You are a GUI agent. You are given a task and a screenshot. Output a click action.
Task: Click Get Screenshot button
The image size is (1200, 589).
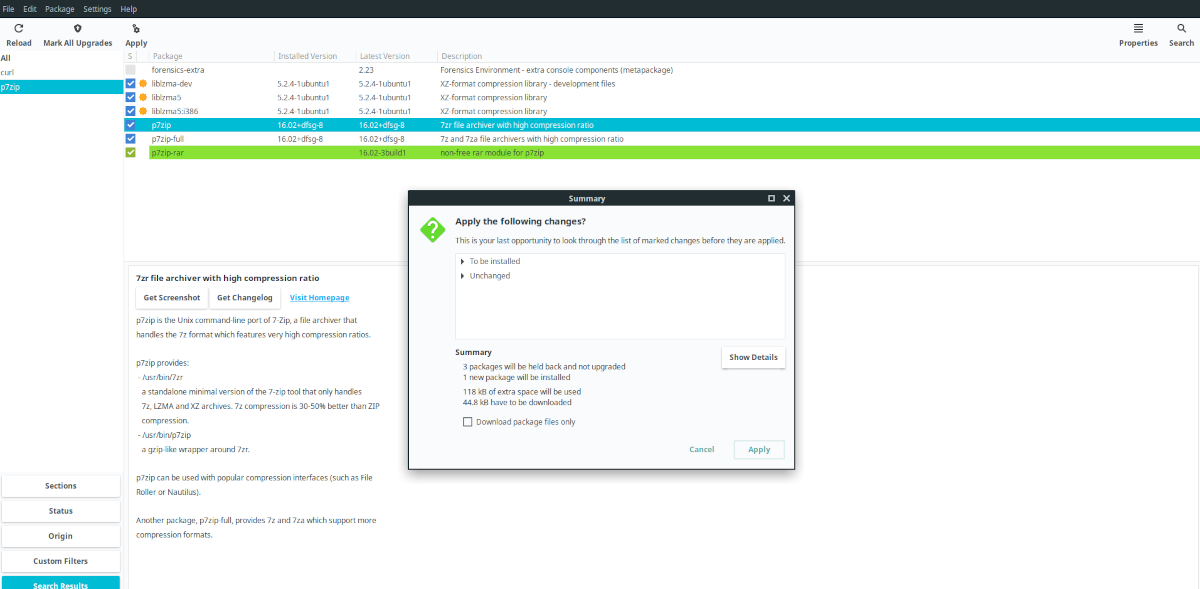pyautogui.click(x=171, y=297)
